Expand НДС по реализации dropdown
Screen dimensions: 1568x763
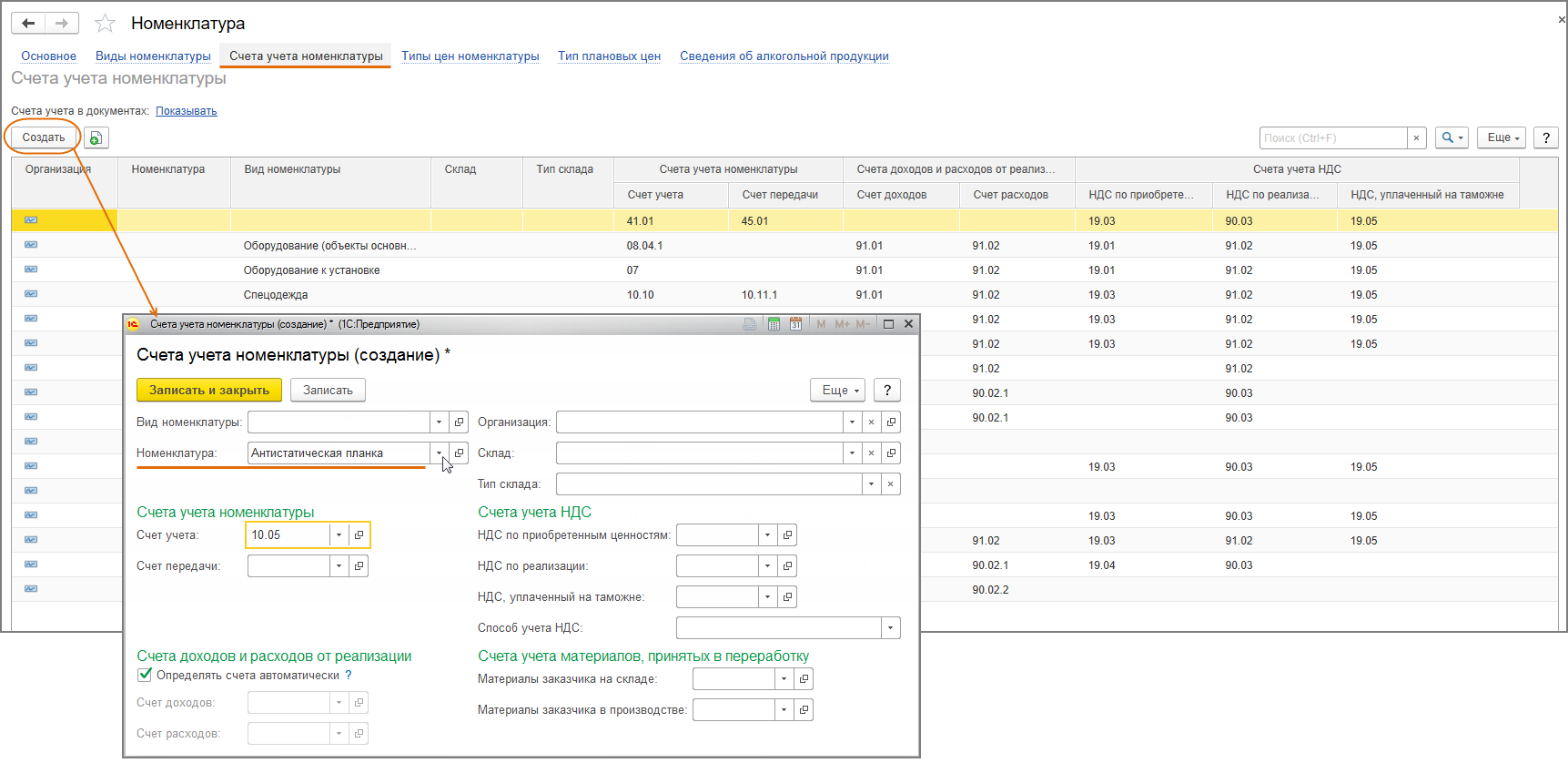(x=767, y=566)
